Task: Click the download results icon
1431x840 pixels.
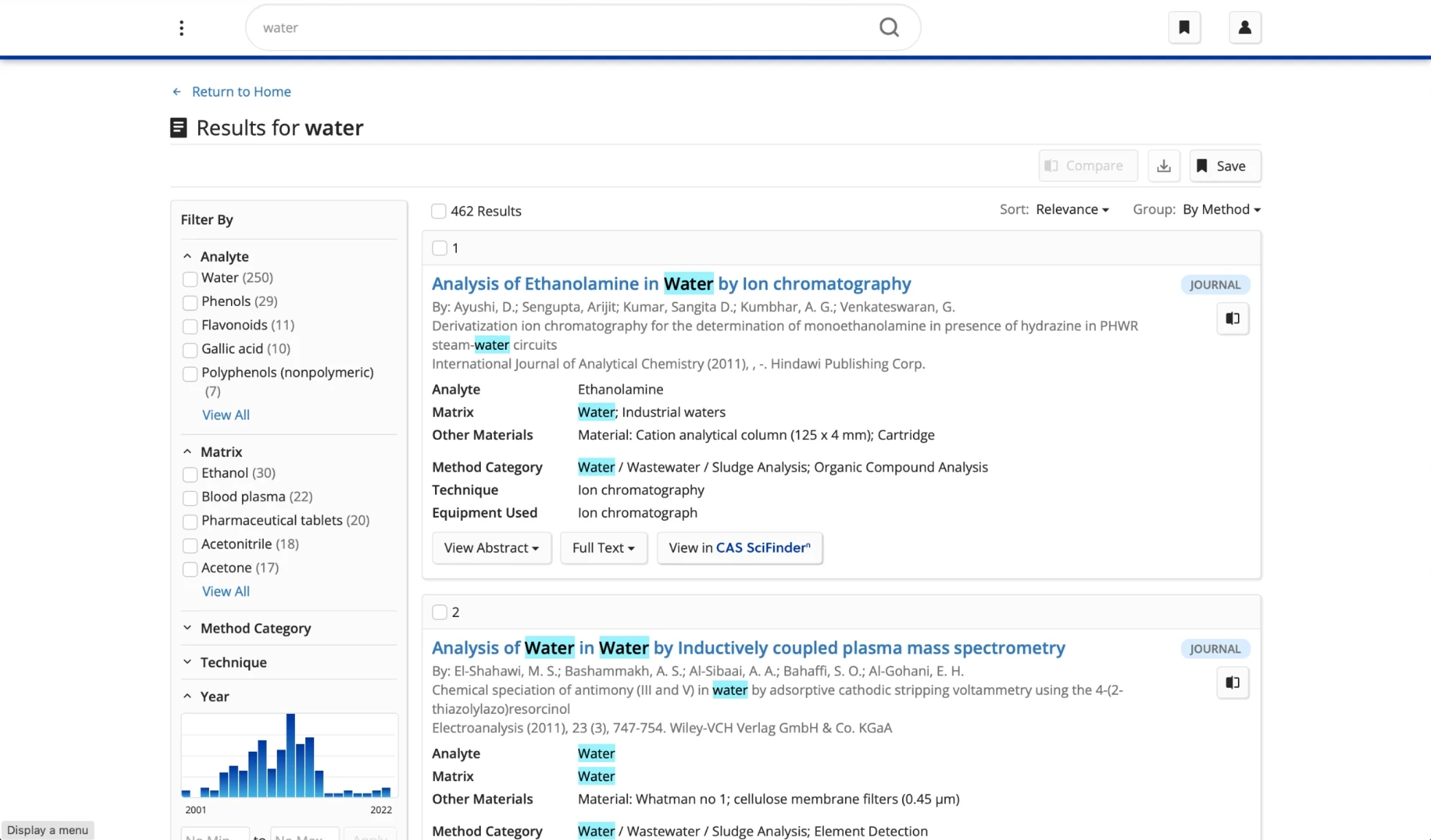Action: [x=1164, y=166]
